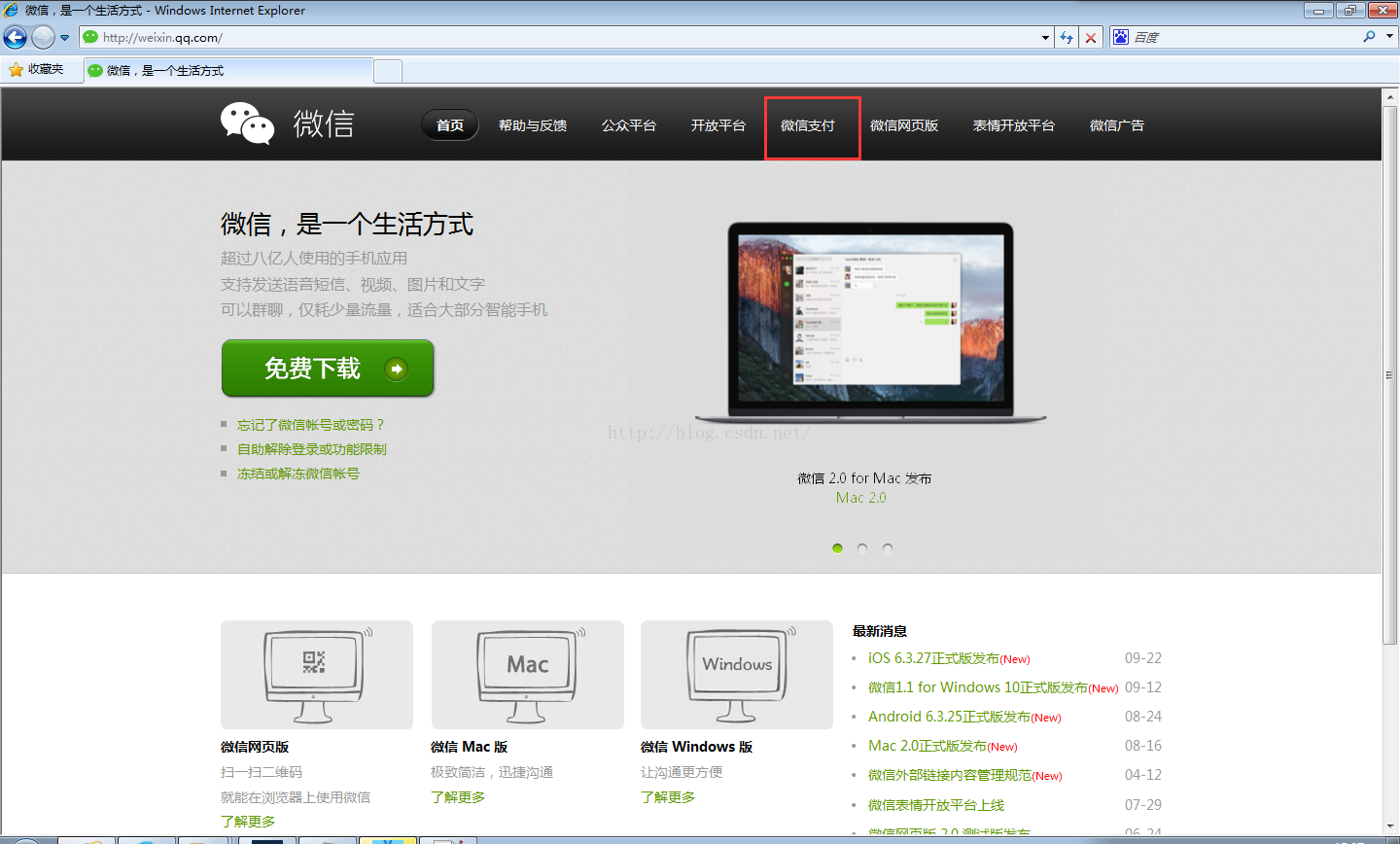The height and width of the screenshot is (844, 1400).
Task: Click the browser Forward arrow button
Action: coord(43,37)
